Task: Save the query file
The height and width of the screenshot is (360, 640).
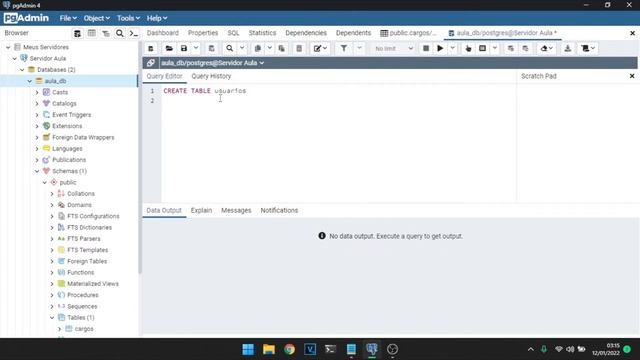Action: (184, 49)
